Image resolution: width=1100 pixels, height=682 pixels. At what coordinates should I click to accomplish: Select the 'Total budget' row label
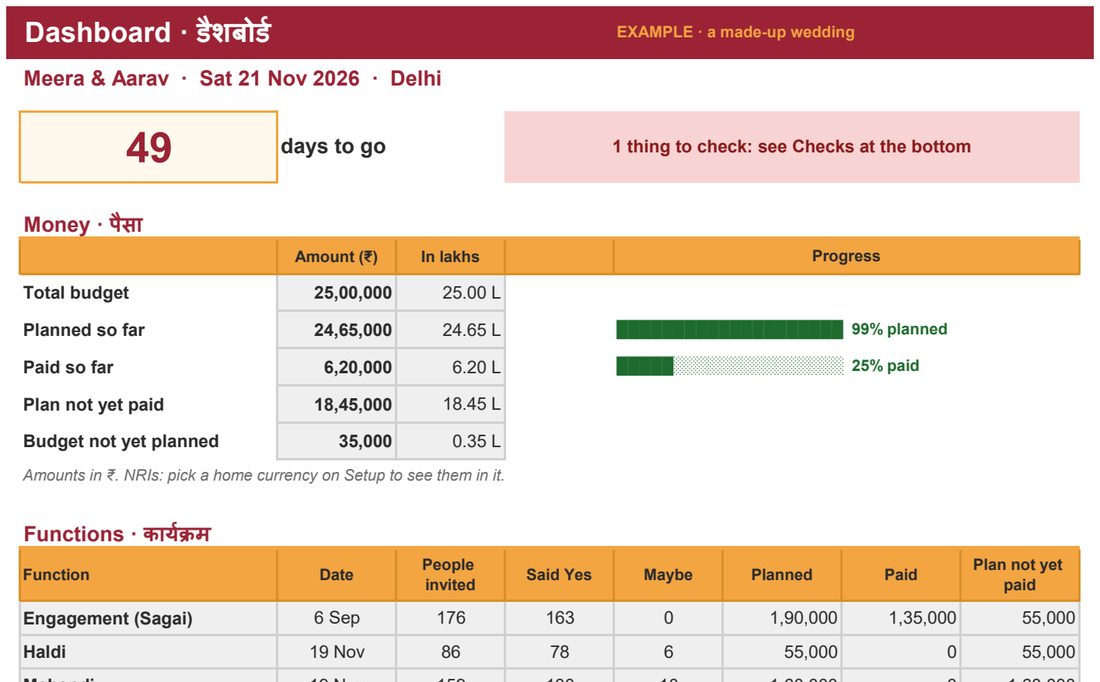coord(76,293)
